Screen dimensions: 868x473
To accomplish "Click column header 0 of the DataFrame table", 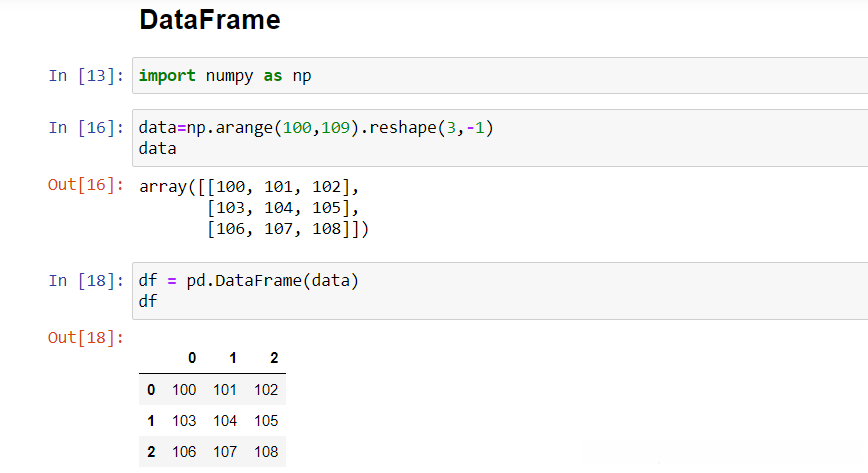I will pyautogui.click(x=191, y=358).
